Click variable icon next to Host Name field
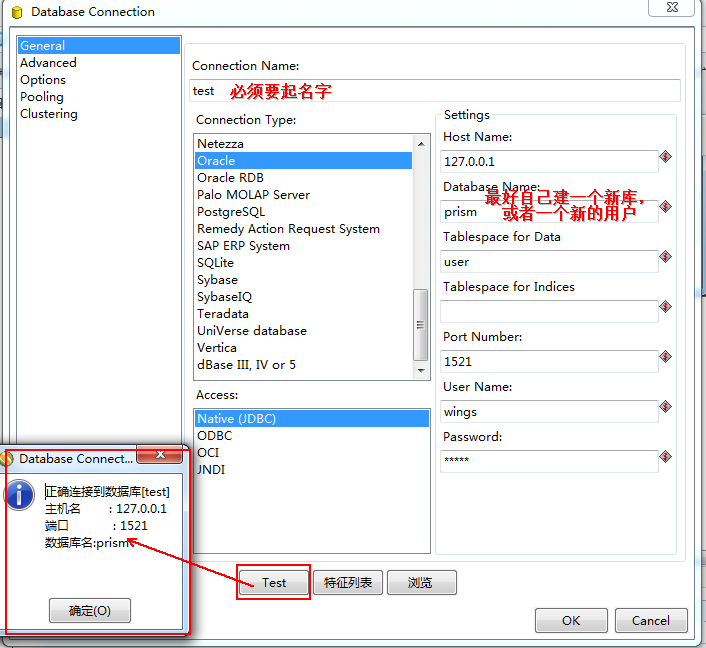The image size is (706, 648). tap(665, 157)
